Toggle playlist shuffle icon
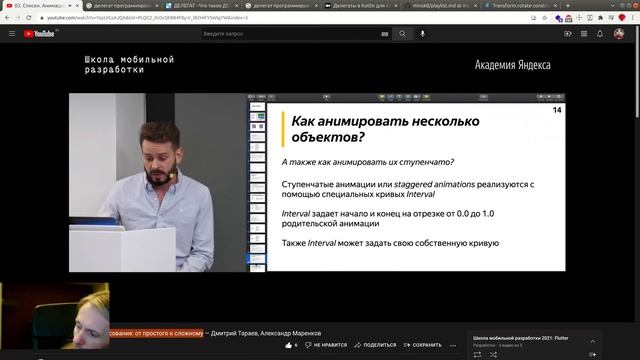 point(493,355)
